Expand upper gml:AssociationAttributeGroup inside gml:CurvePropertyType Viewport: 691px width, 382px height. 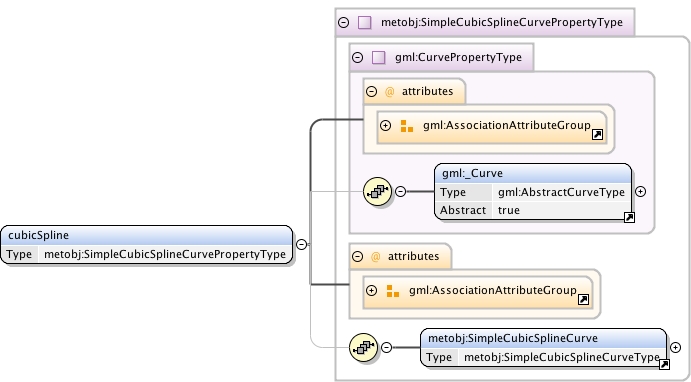tap(385, 126)
